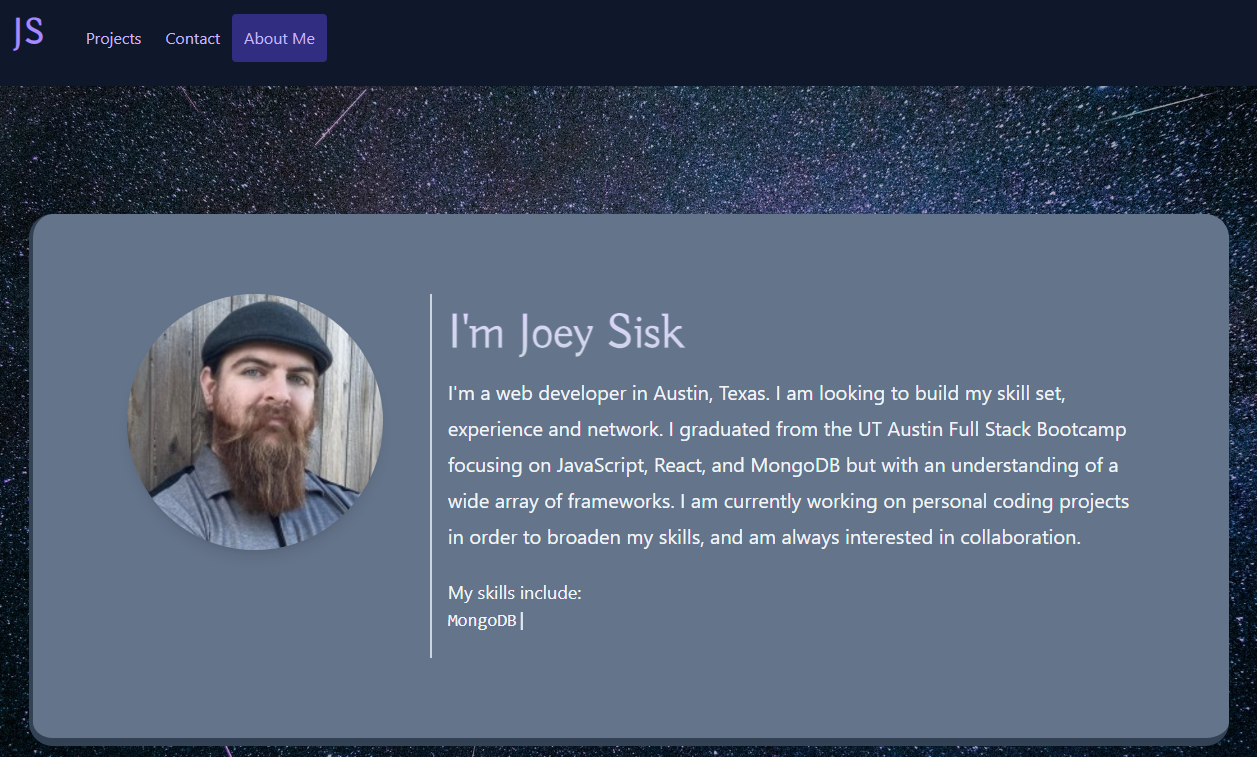Click the "I'm Joey Sisk" heading
This screenshot has width=1257, height=757.
click(x=566, y=332)
